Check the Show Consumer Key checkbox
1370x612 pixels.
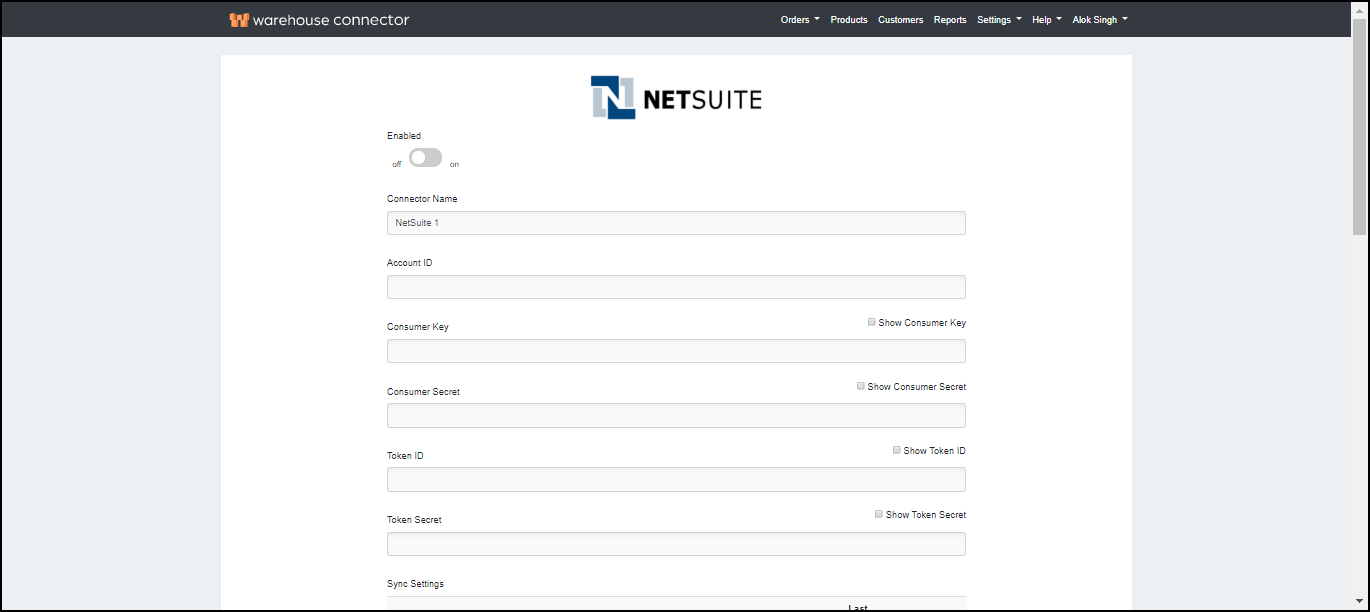tap(871, 322)
